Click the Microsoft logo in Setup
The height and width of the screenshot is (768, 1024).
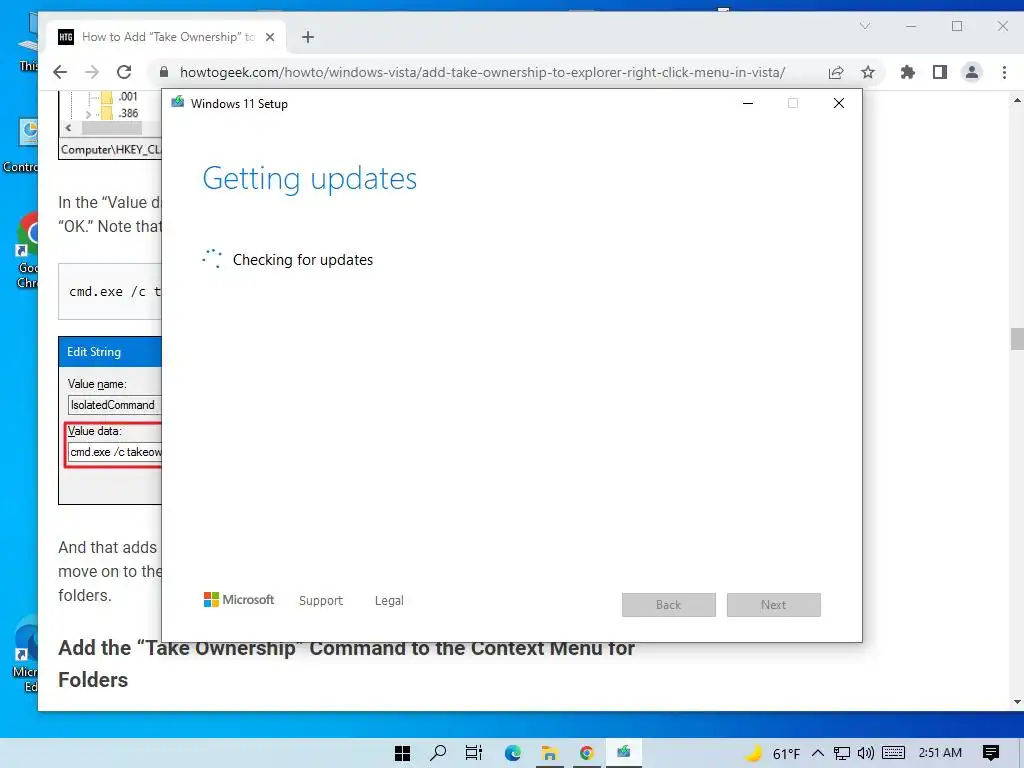point(239,600)
